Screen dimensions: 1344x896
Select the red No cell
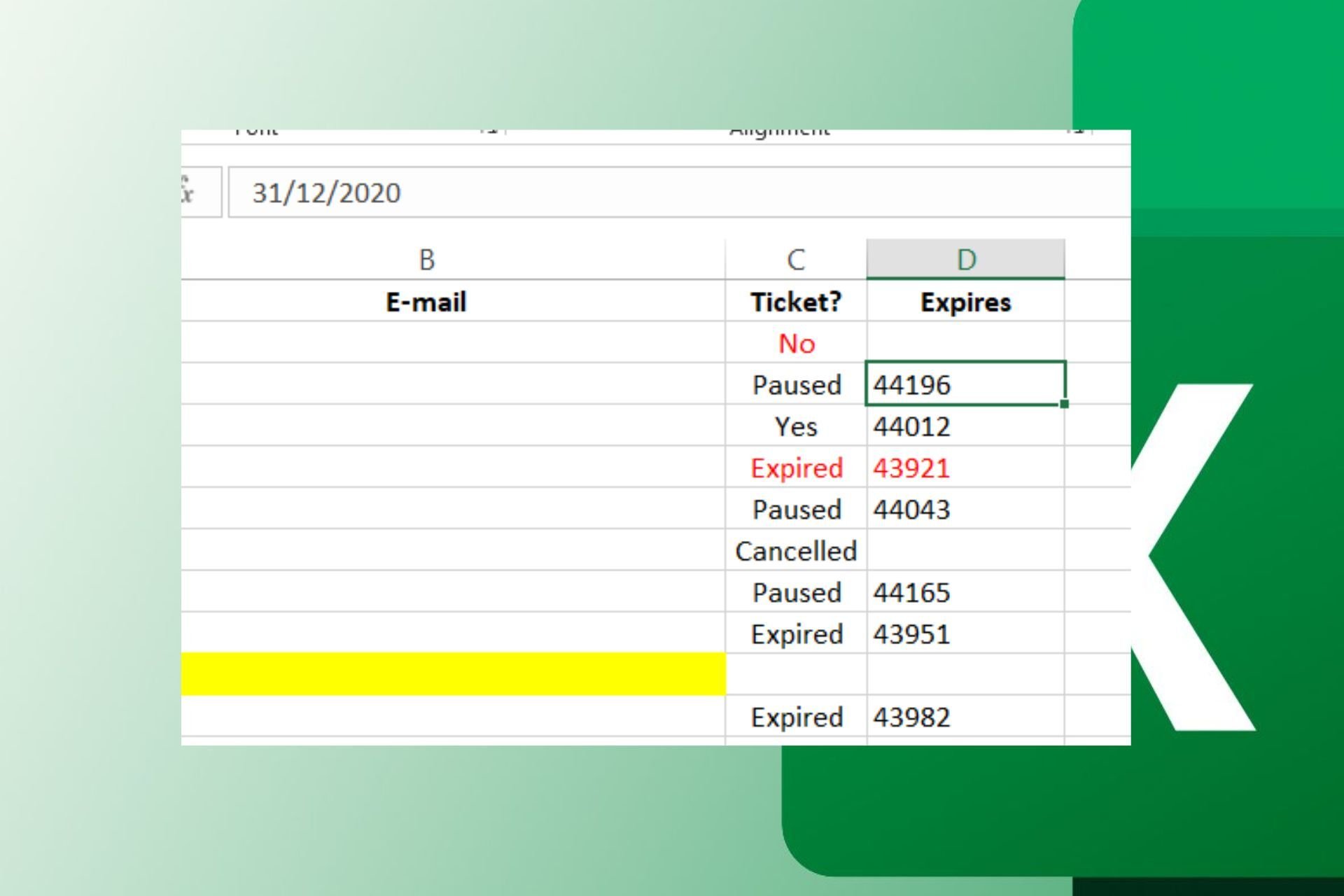pos(796,343)
